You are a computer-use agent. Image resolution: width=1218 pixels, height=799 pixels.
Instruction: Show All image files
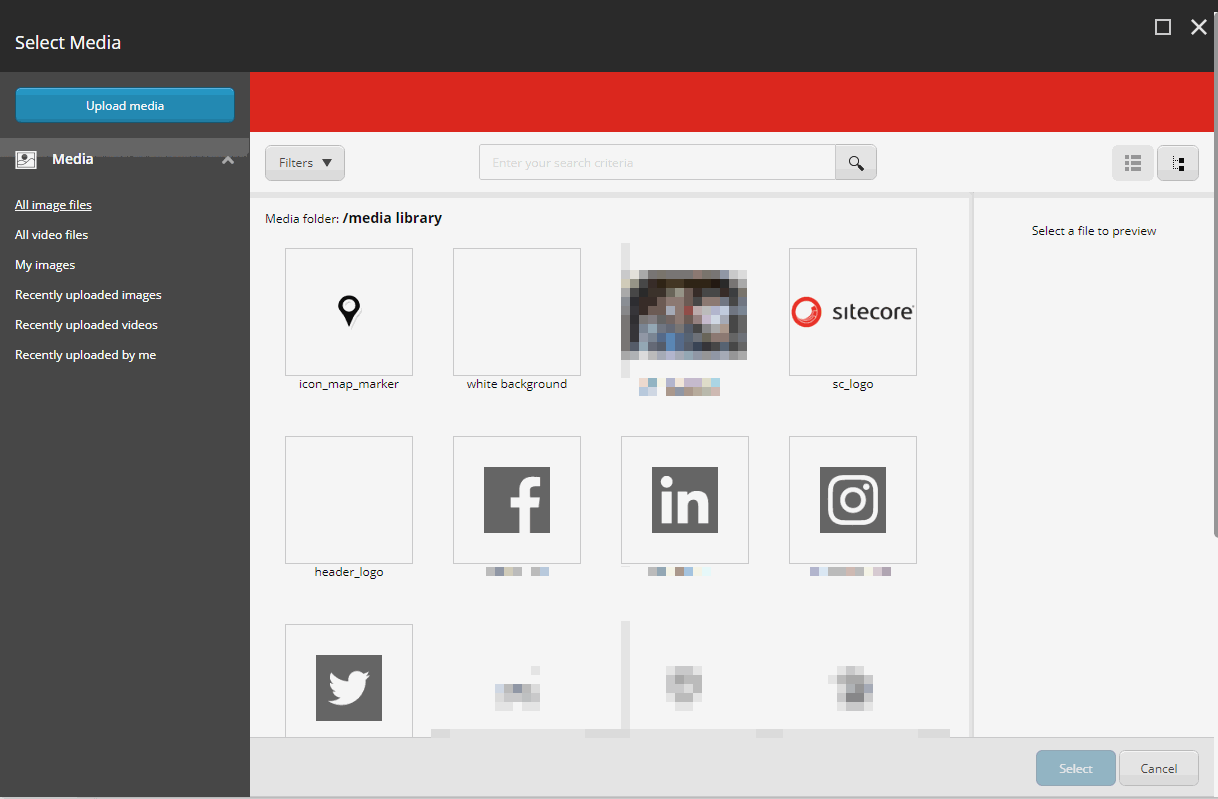pos(53,205)
